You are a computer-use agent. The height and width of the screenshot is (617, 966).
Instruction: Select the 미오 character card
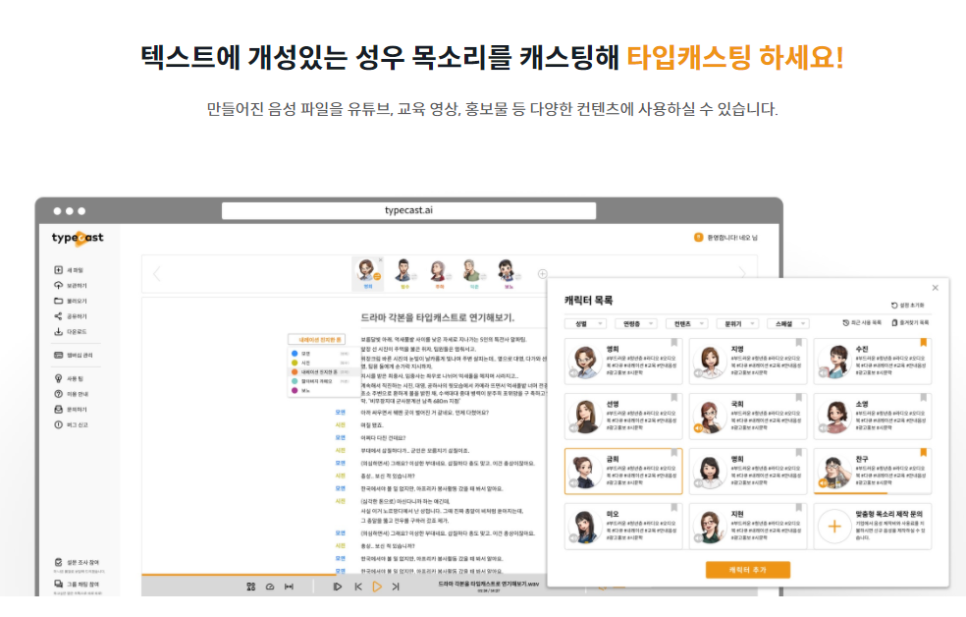[623, 526]
